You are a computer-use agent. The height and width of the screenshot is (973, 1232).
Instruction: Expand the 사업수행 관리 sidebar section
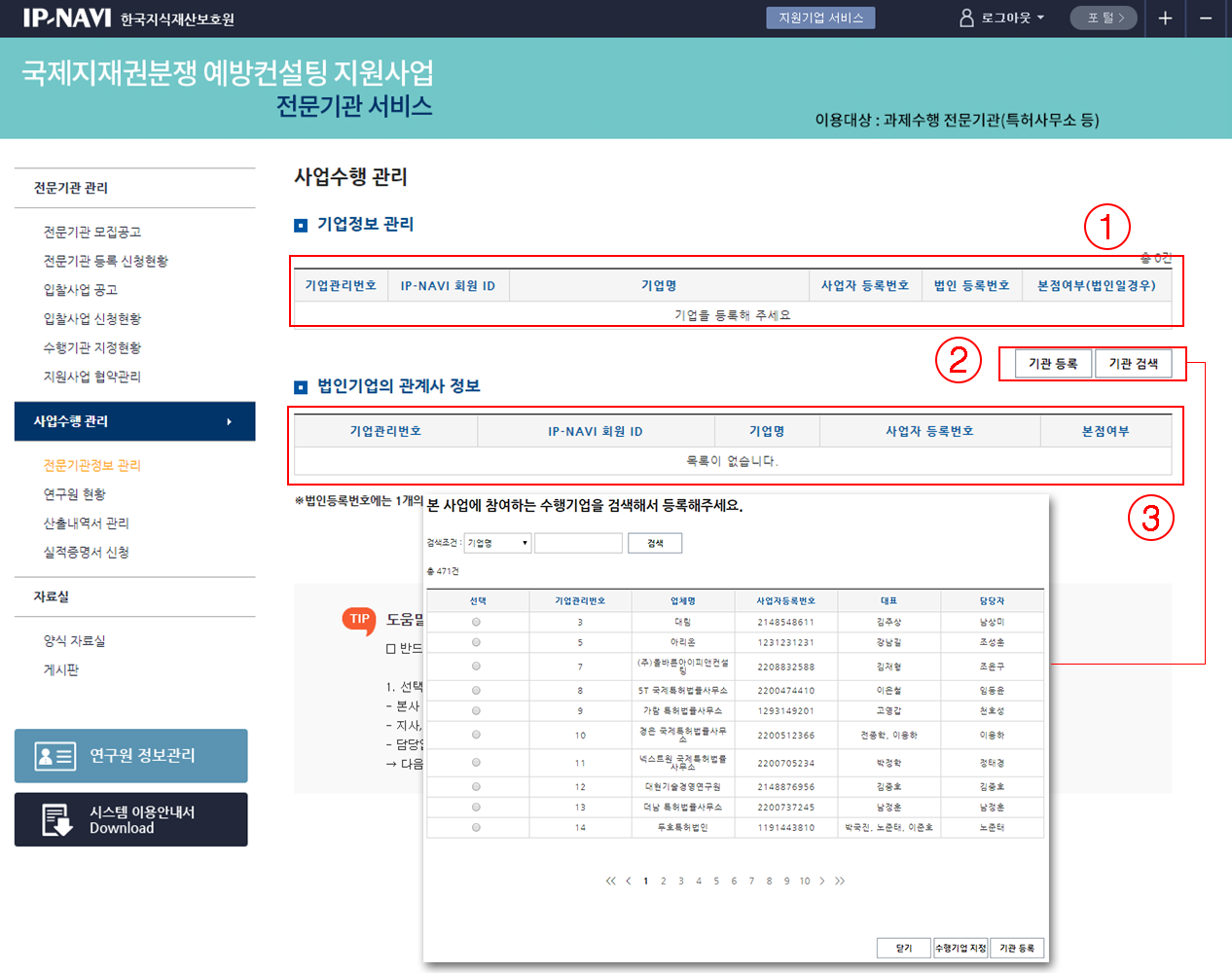[x=134, y=421]
